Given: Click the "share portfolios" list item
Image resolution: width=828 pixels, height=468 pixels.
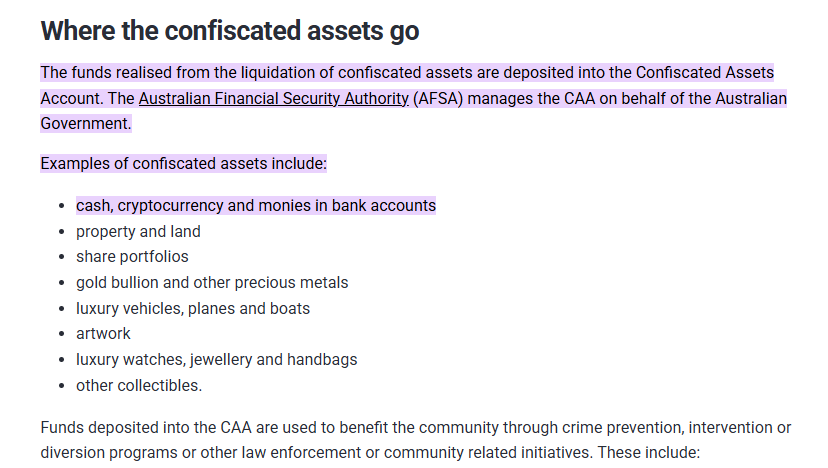Looking at the screenshot, I should coord(132,257).
